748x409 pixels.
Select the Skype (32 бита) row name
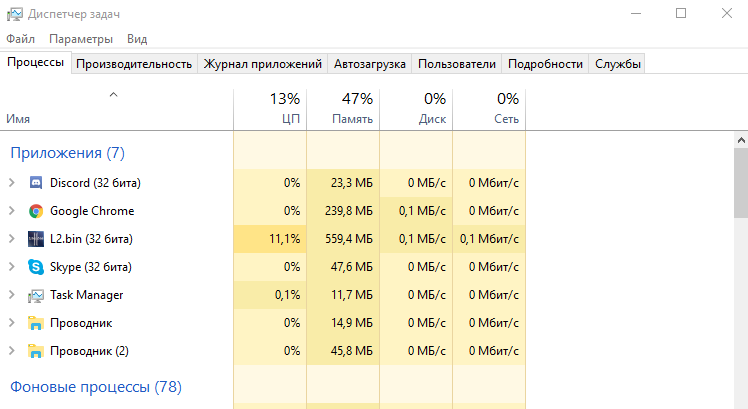point(91,267)
